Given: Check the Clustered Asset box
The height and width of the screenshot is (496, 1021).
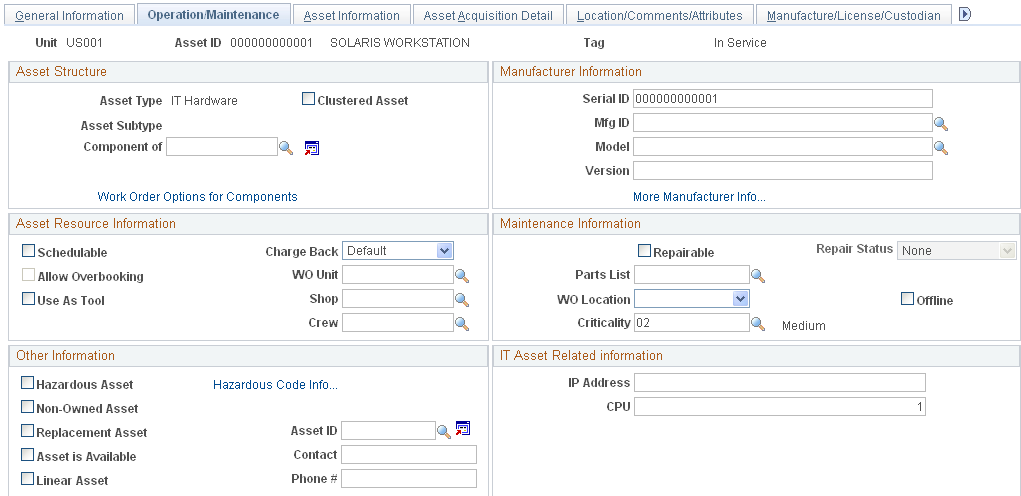Looking at the screenshot, I should click(308, 99).
